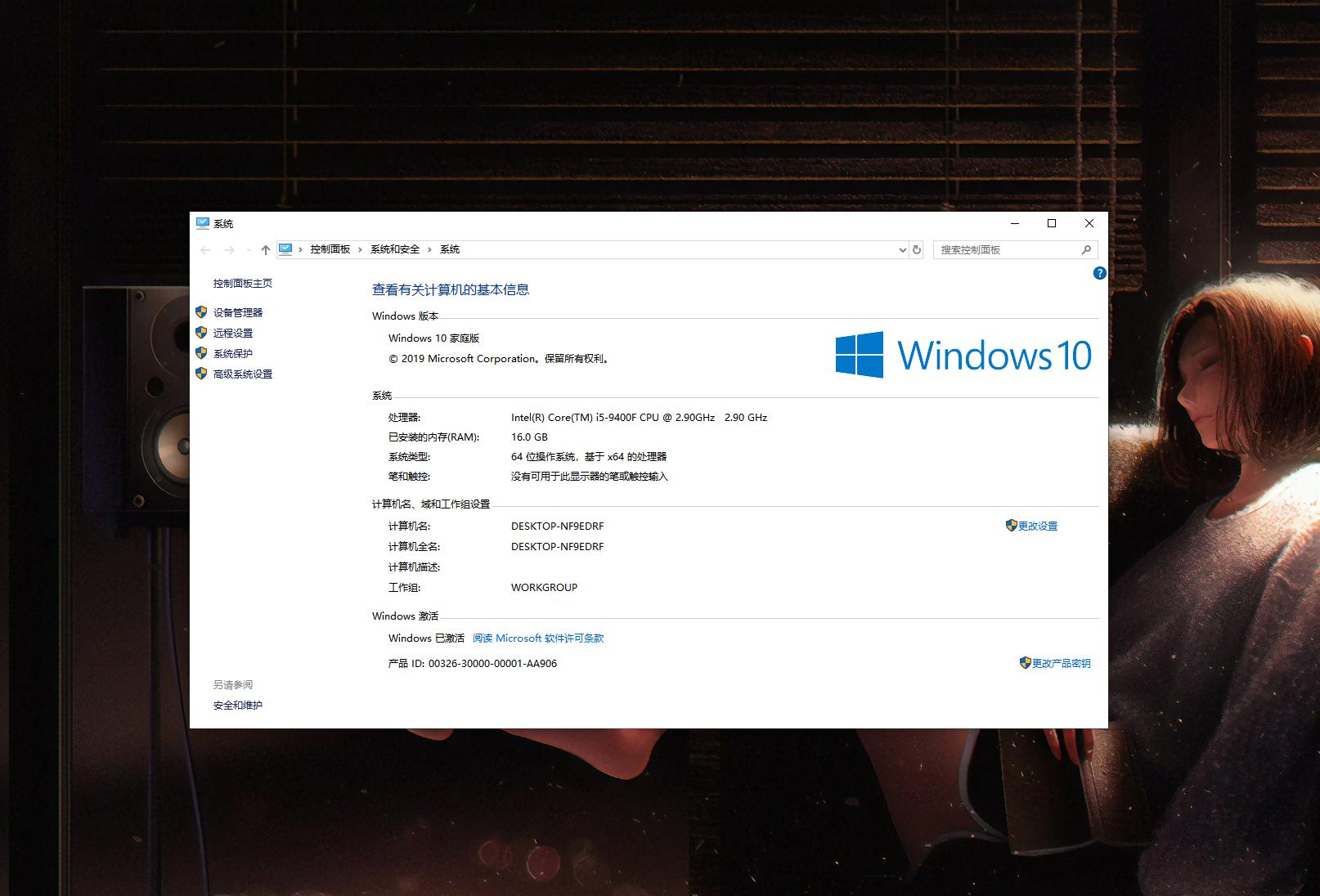The width and height of the screenshot is (1320, 896).
Task: Open 远程设置 from sidebar
Action: point(233,334)
